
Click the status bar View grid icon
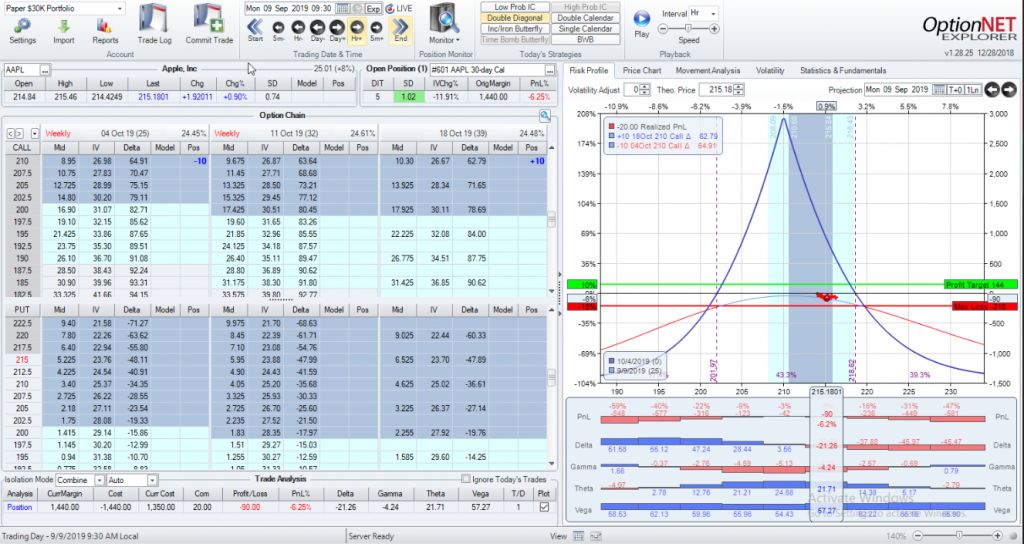[578, 536]
